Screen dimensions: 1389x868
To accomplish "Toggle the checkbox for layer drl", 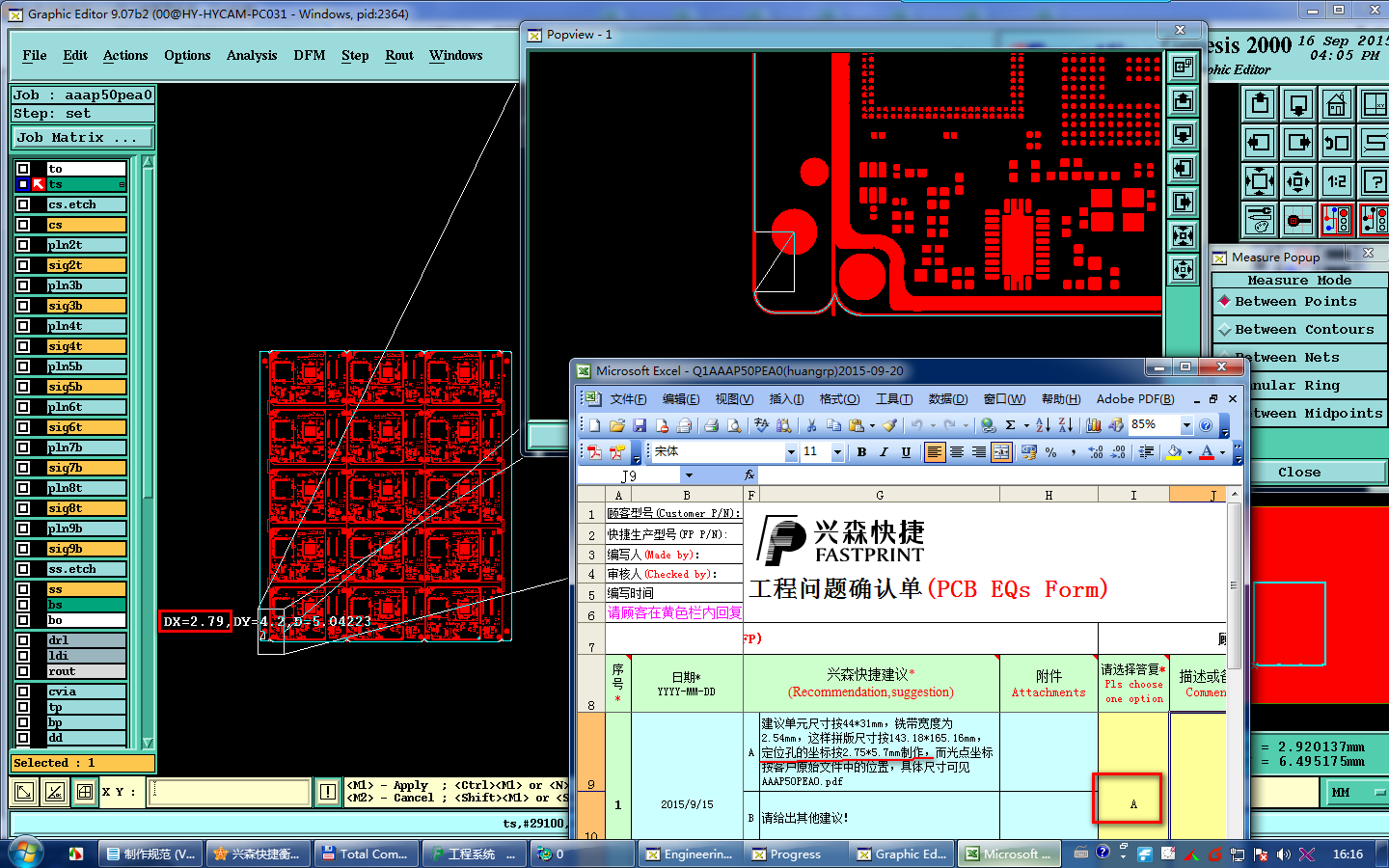I will pyautogui.click(x=23, y=639).
